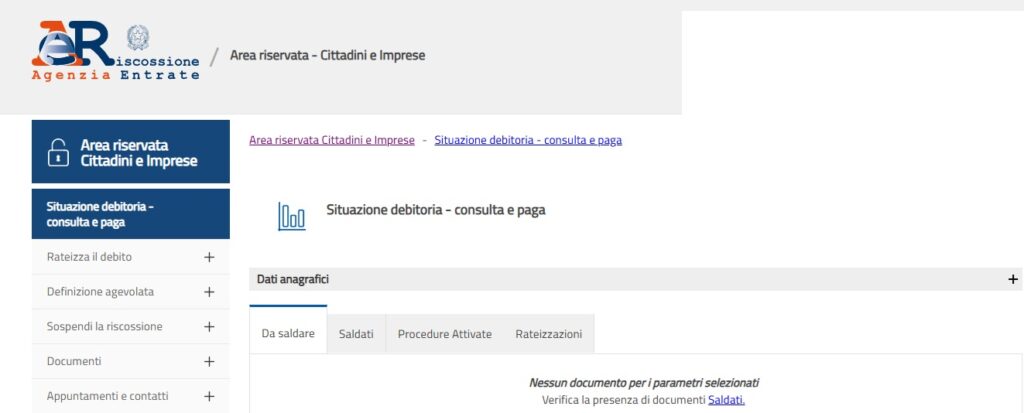Open the Procedure Attivate tab
Screen dimensions: 1024x413
click(444, 334)
